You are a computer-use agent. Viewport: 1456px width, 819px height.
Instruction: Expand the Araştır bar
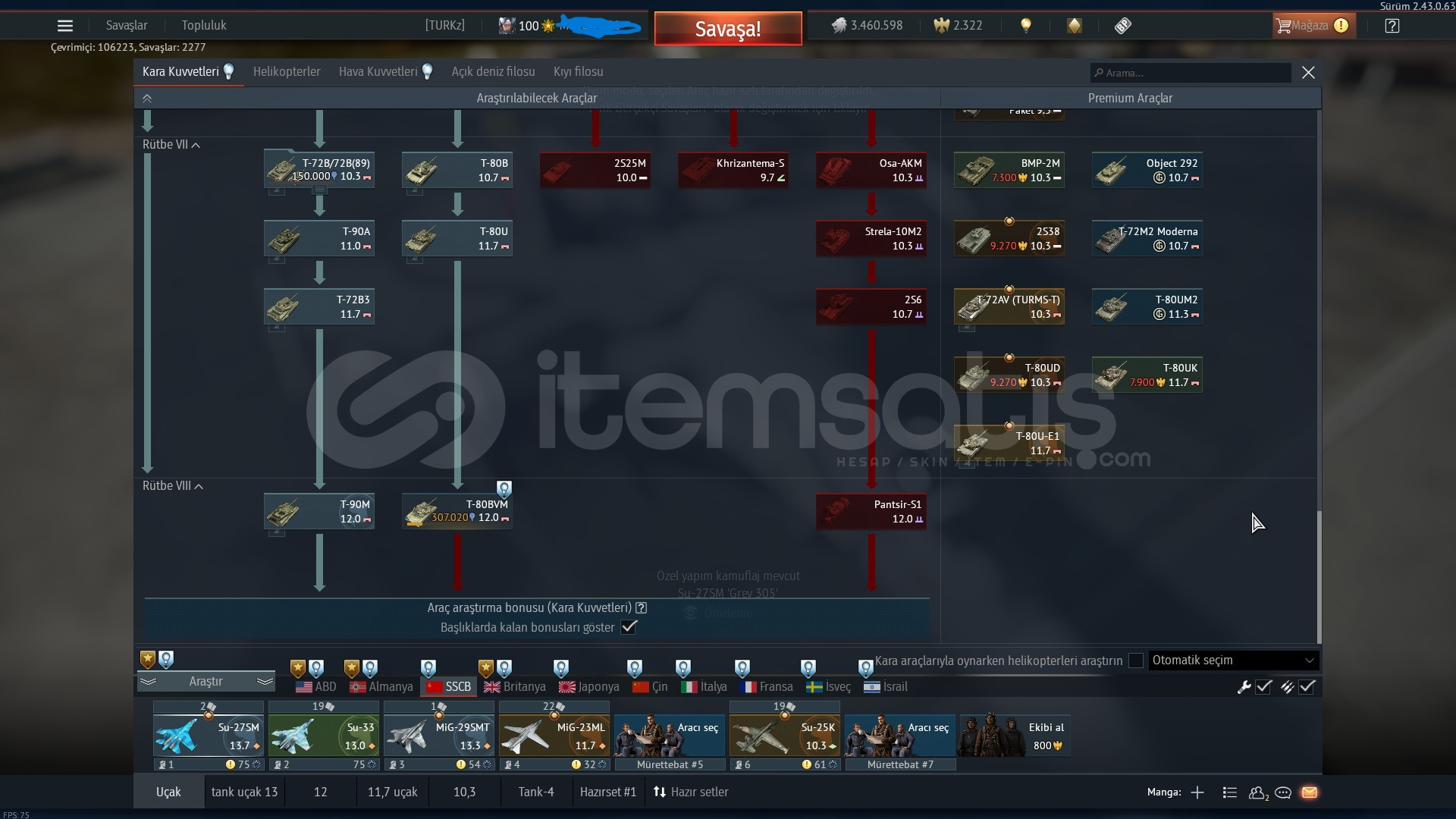tap(206, 682)
